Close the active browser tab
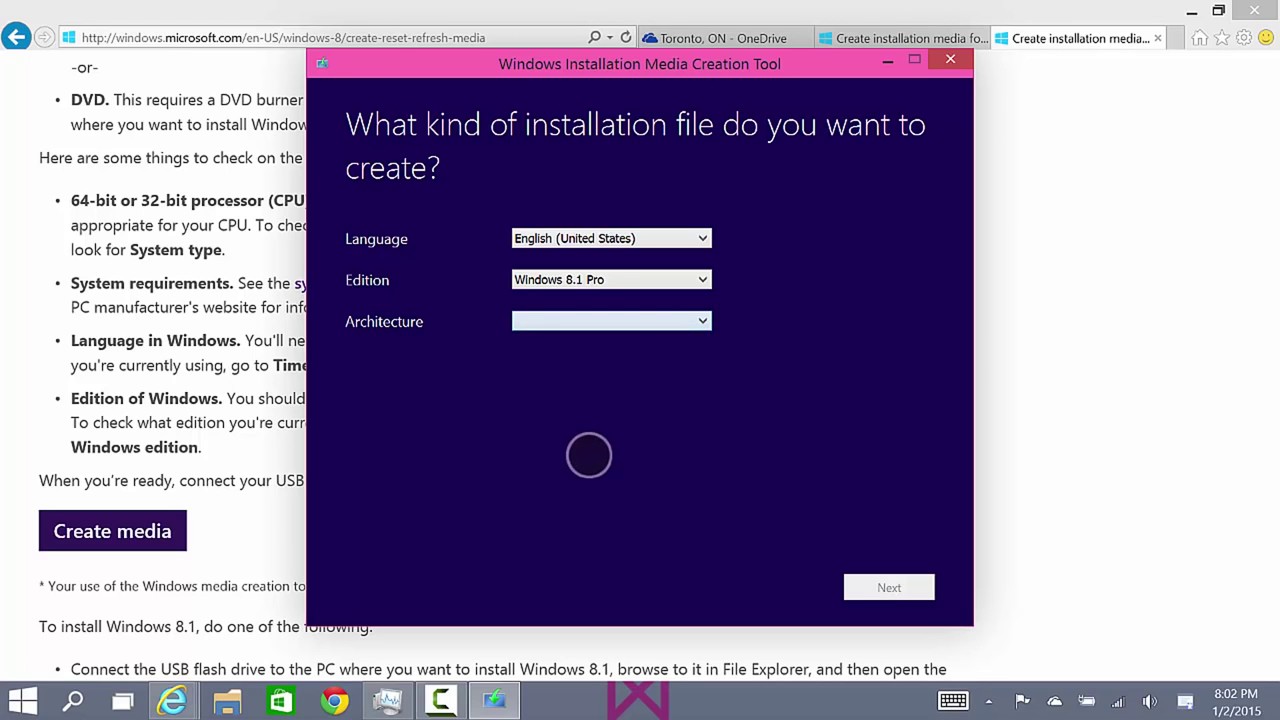Viewport: 1280px width, 720px height. 1158,38
